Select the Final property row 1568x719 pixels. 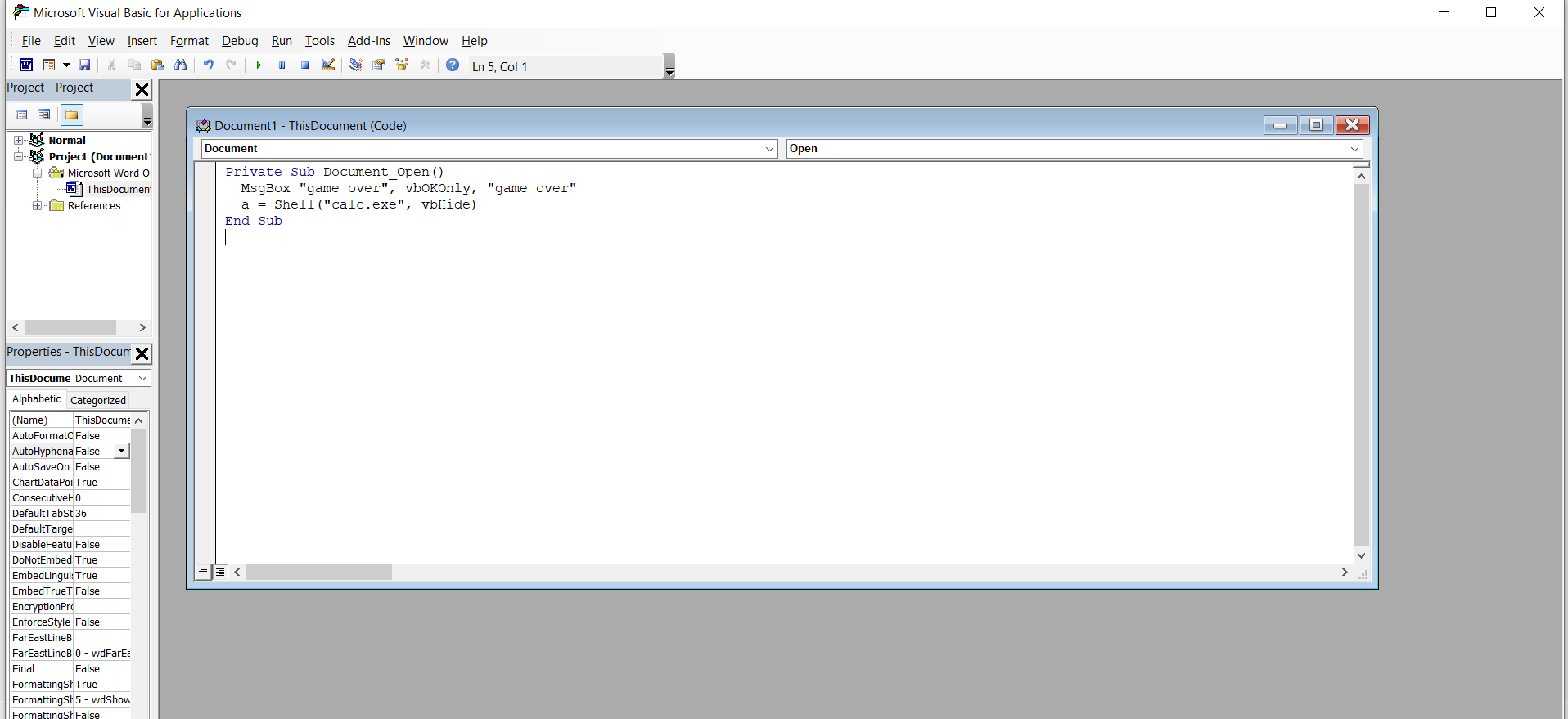click(70, 668)
